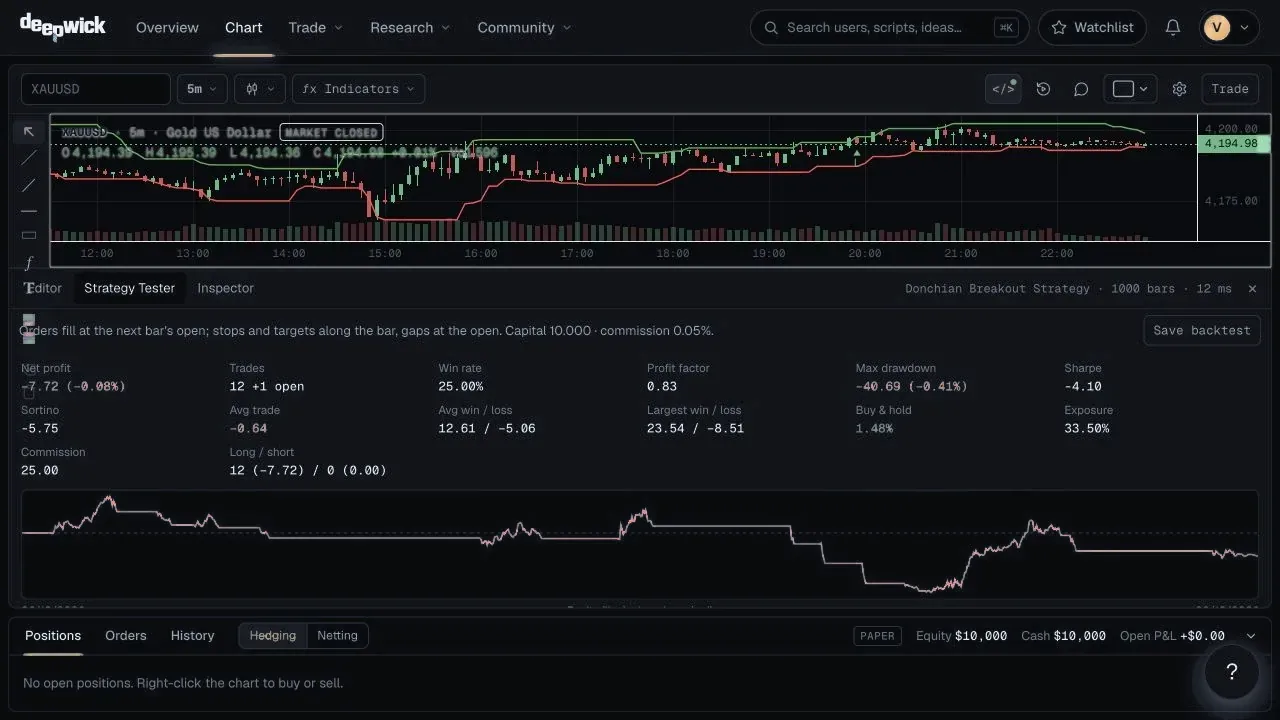Expand the Community menu

[524, 28]
